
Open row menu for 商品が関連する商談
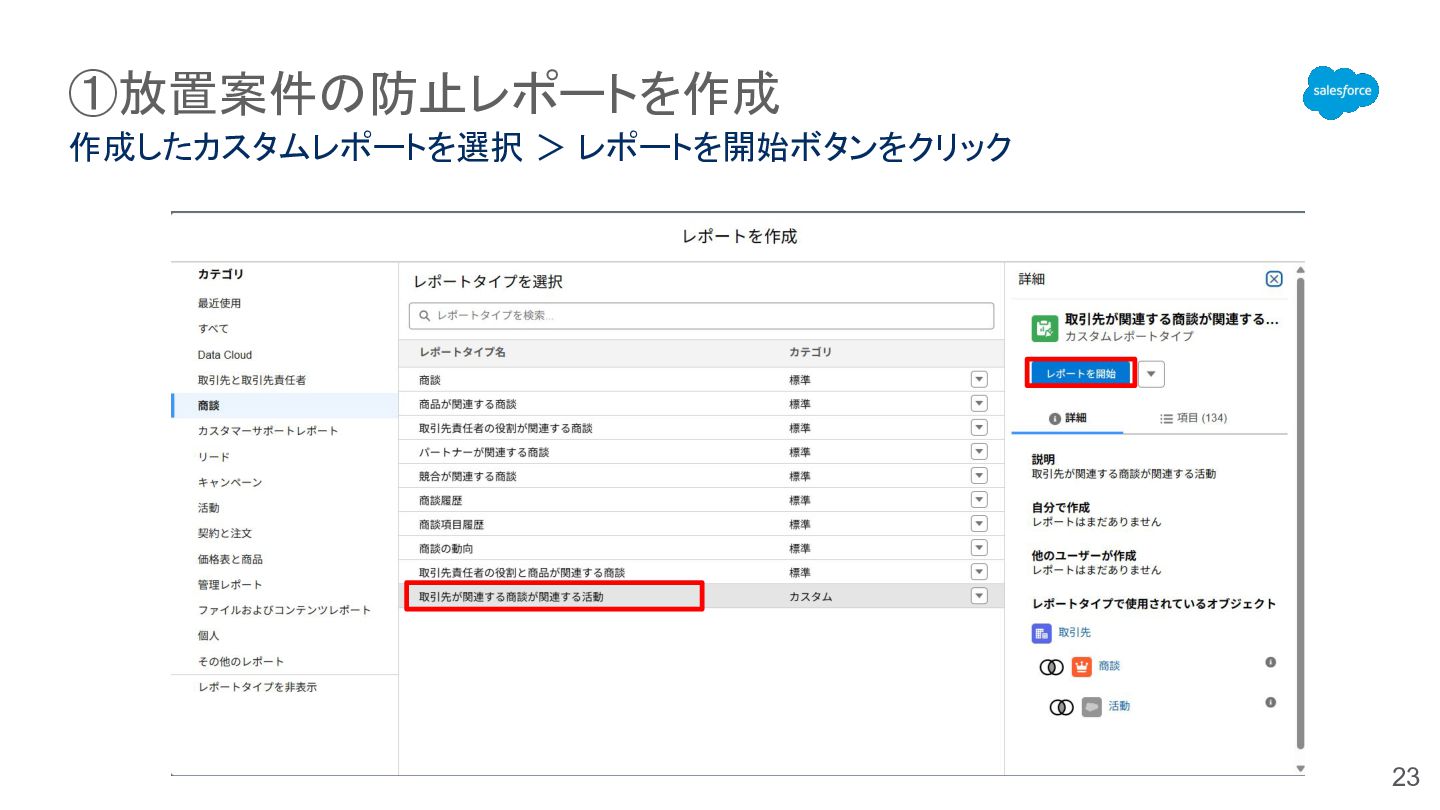pyautogui.click(x=979, y=404)
